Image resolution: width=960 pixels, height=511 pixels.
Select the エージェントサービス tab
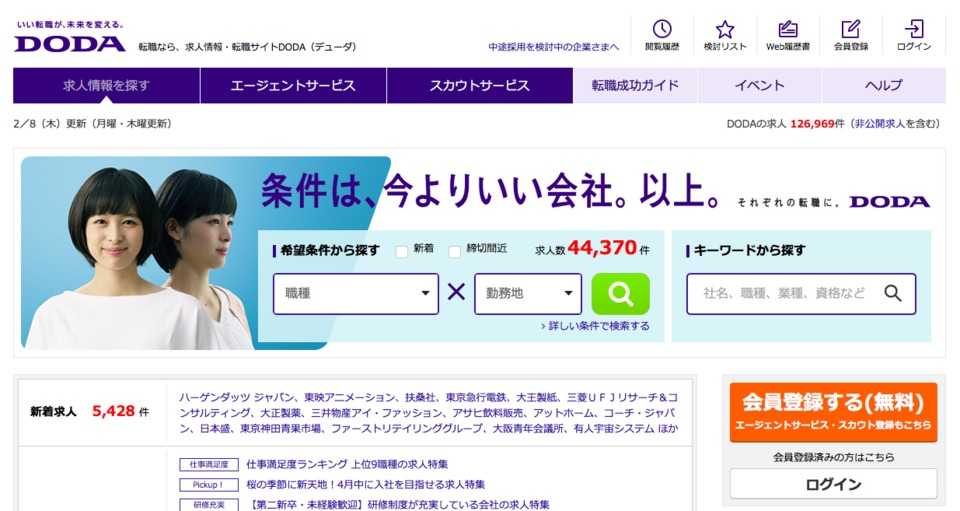(293, 86)
